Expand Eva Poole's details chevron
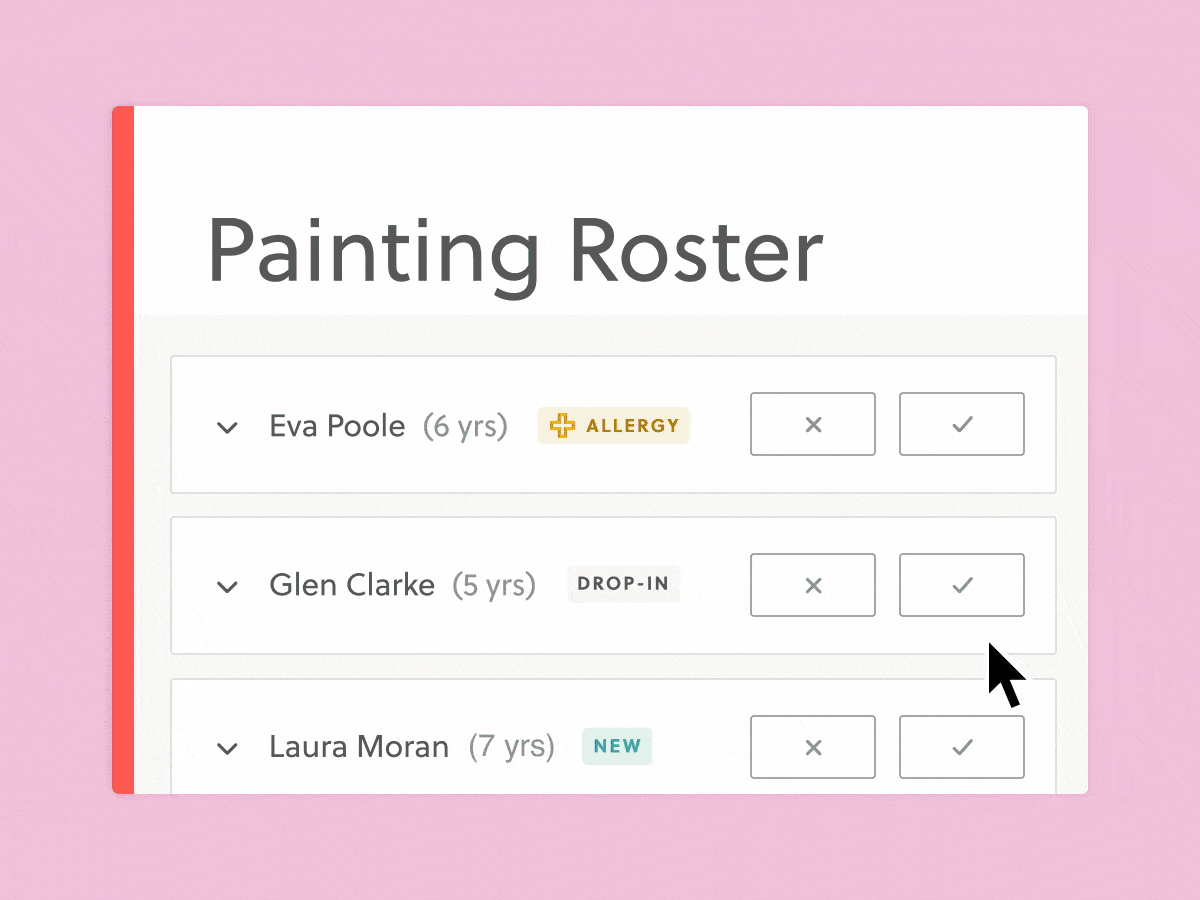The height and width of the screenshot is (900, 1200). (228, 428)
